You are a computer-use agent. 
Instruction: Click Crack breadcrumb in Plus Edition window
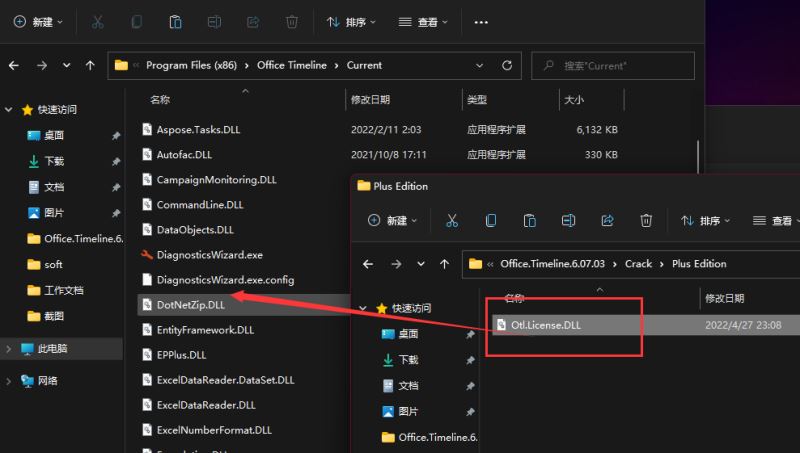[x=638, y=264]
